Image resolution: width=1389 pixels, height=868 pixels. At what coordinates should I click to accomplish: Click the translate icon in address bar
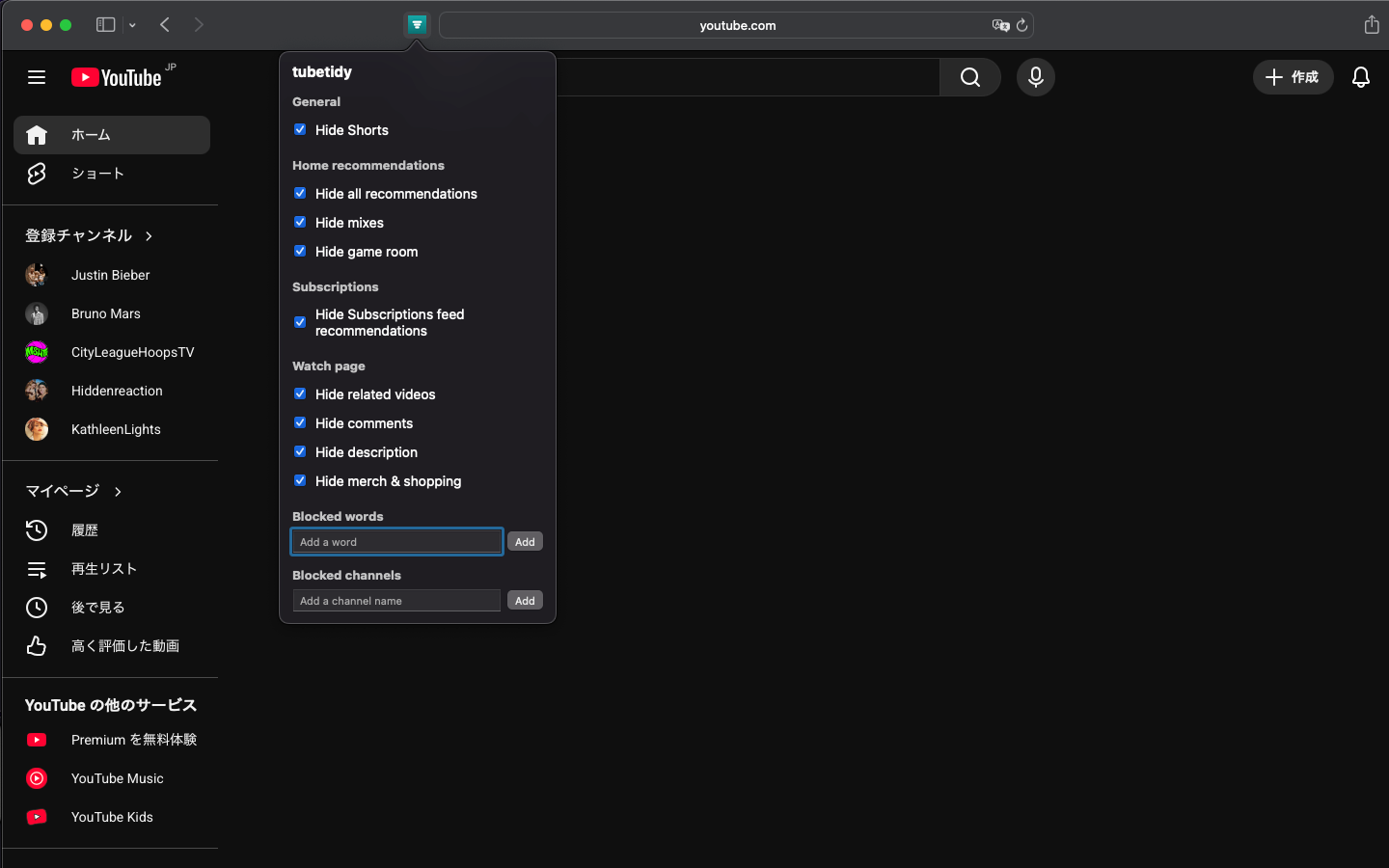click(x=1000, y=25)
